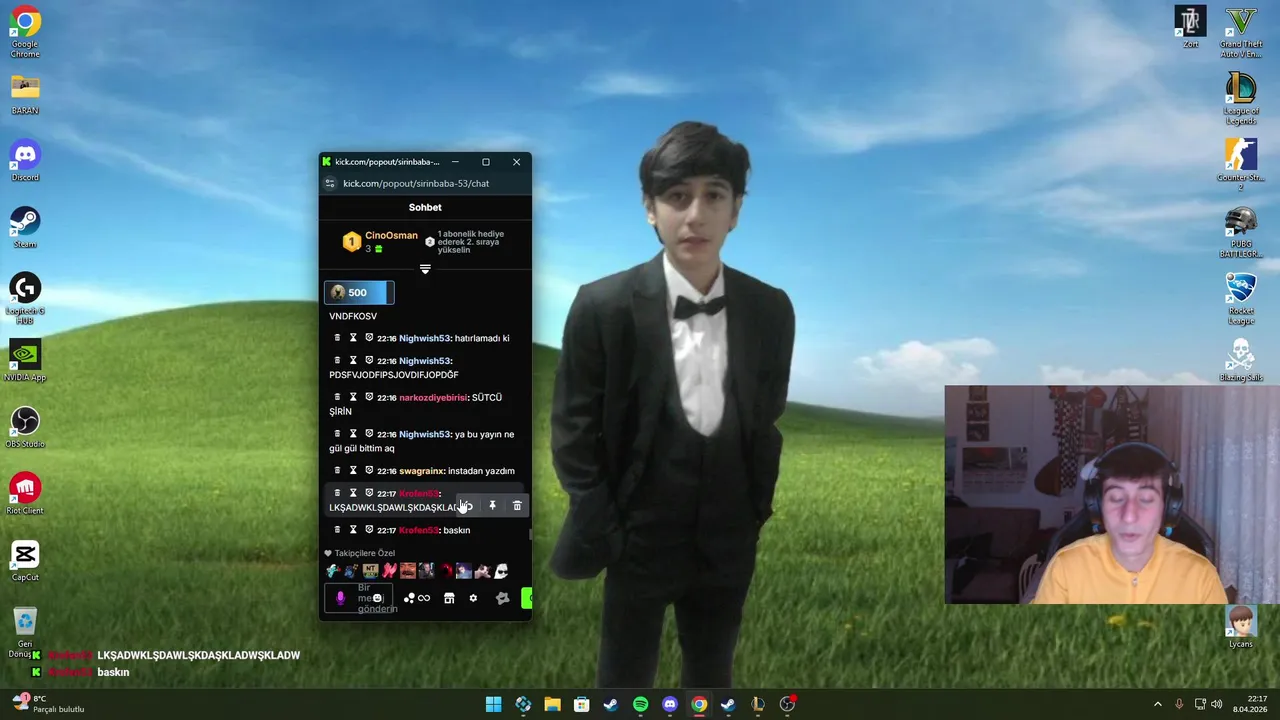Open Windows Start menu

(x=494, y=704)
